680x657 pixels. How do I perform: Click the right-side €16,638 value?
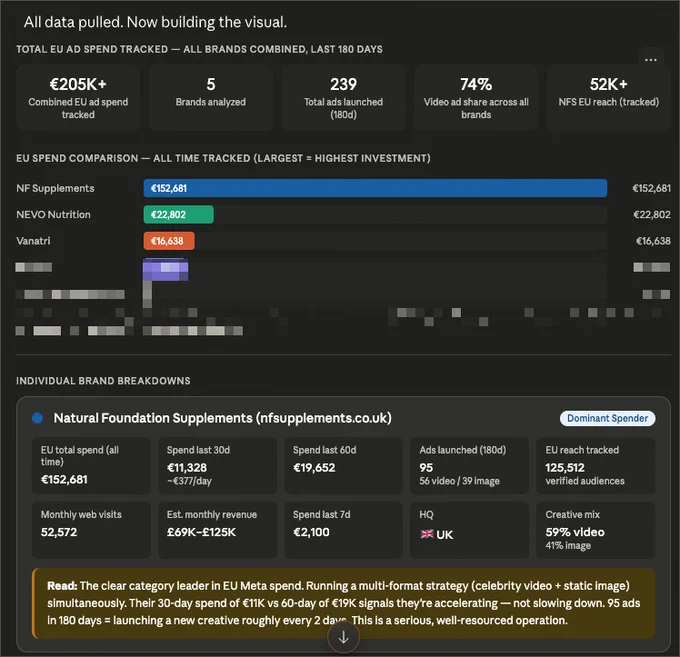[x=653, y=241]
